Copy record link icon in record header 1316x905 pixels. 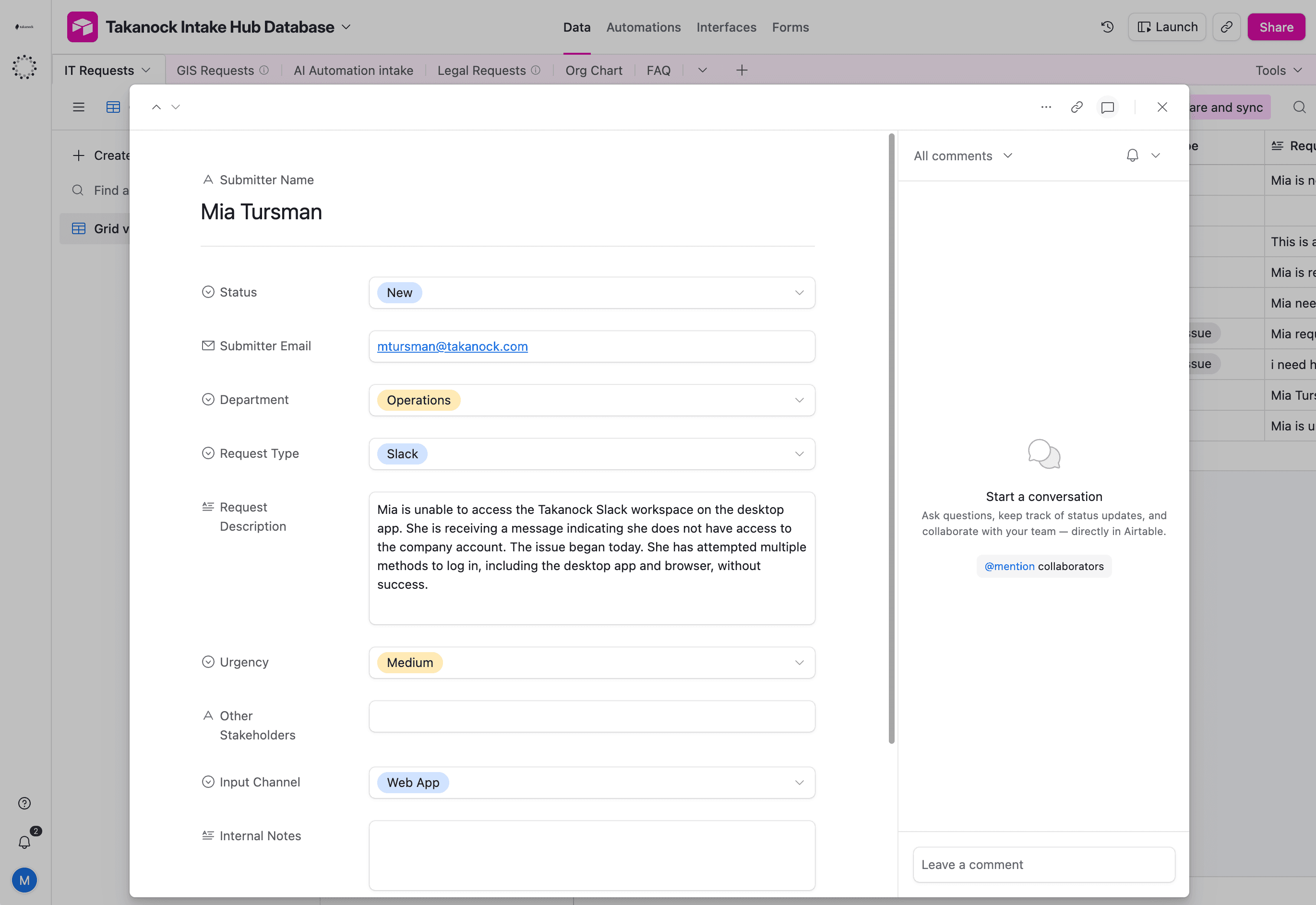(x=1077, y=107)
